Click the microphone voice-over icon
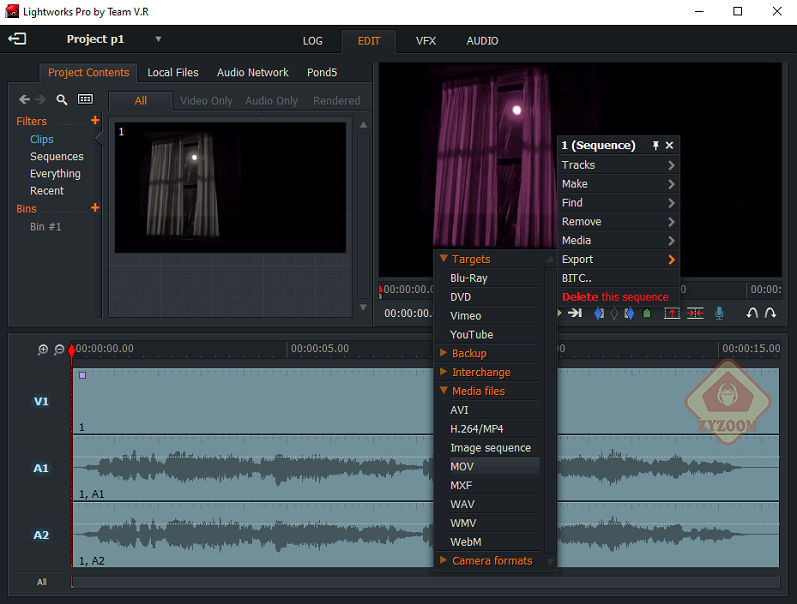The height and width of the screenshot is (604, 797). (x=719, y=313)
